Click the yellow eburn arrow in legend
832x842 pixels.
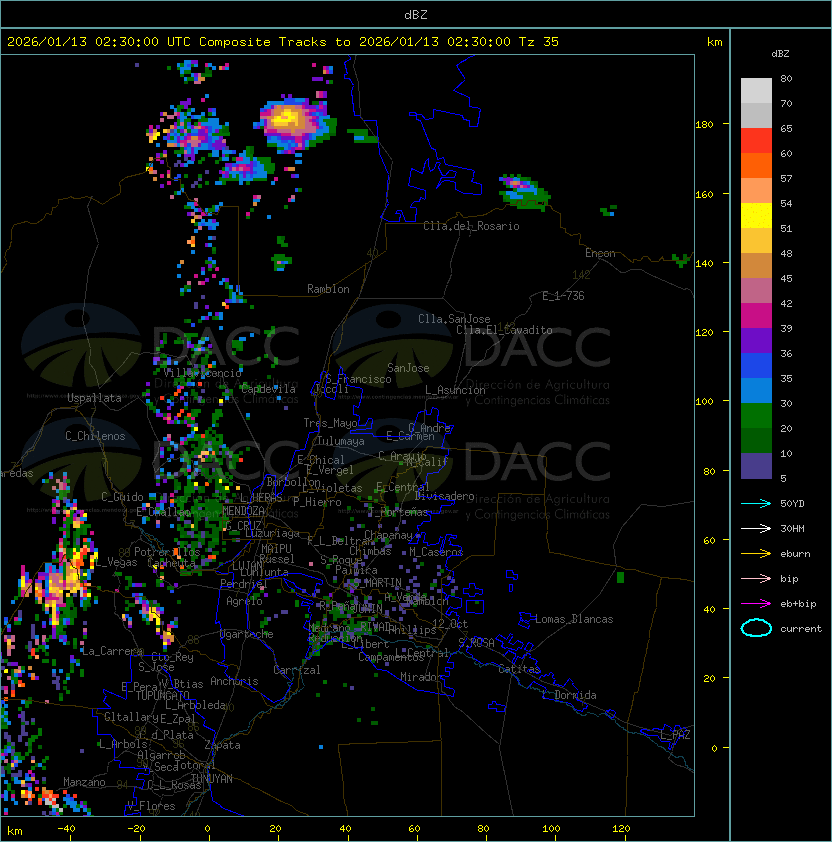(756, 554)
